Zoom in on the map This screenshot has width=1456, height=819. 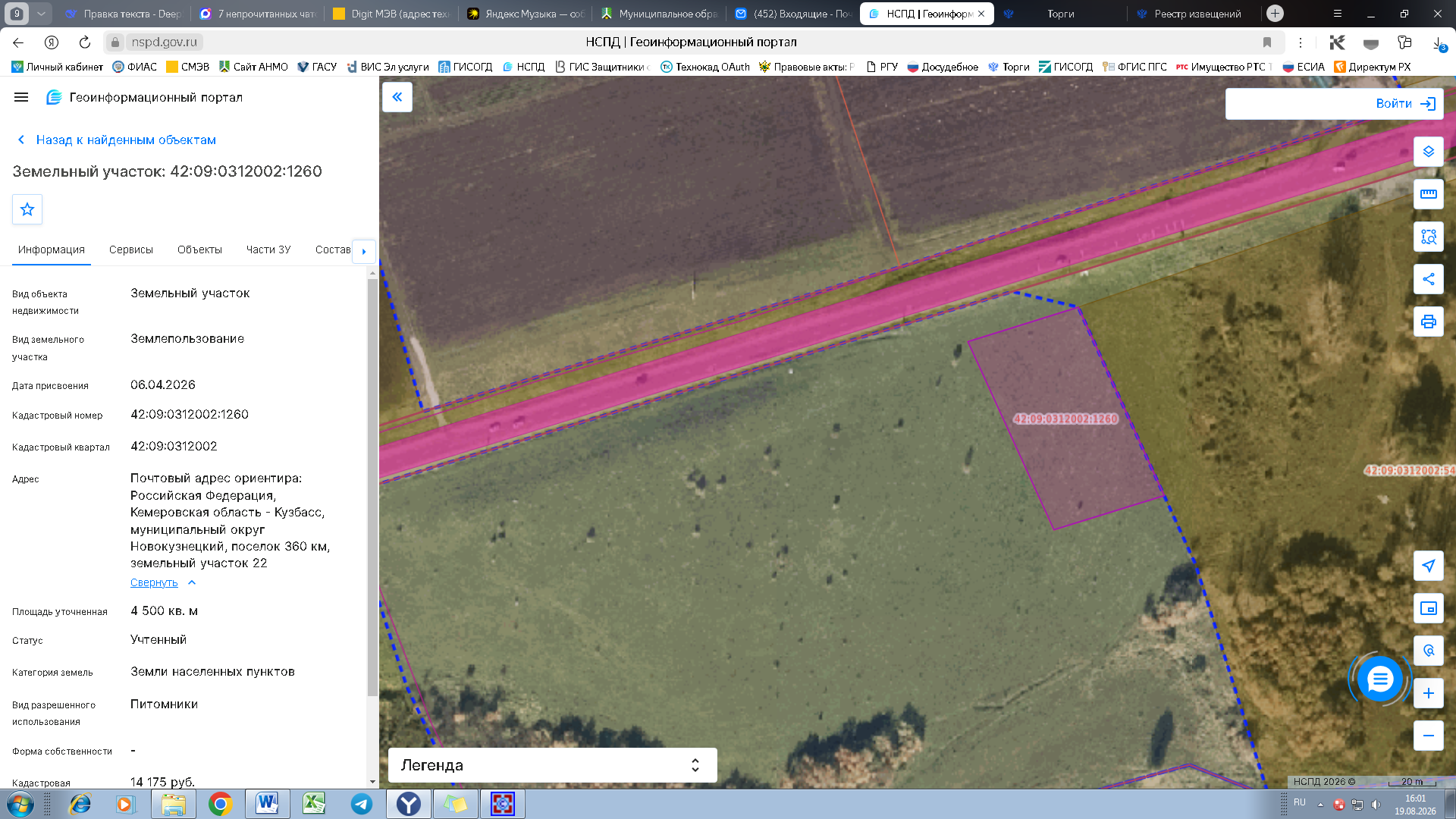[x=1429, y=693]
